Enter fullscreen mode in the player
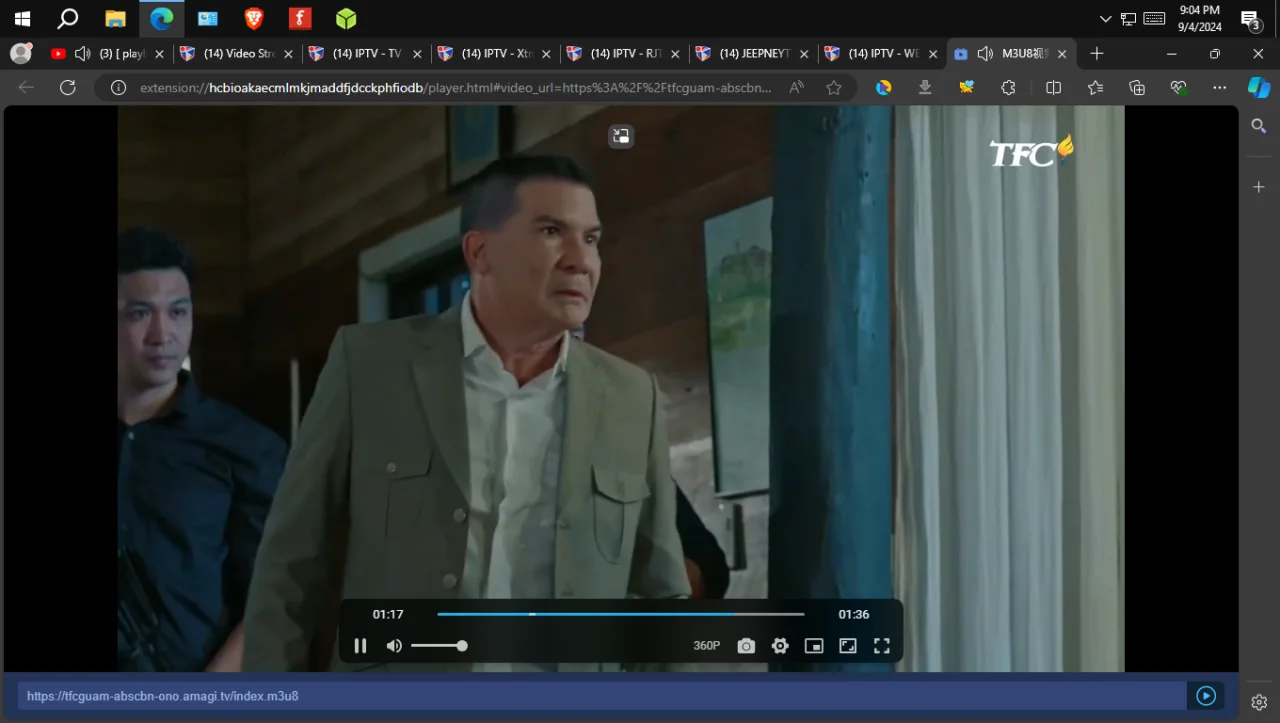1280x723 pixels. click(x=882, y=646)
